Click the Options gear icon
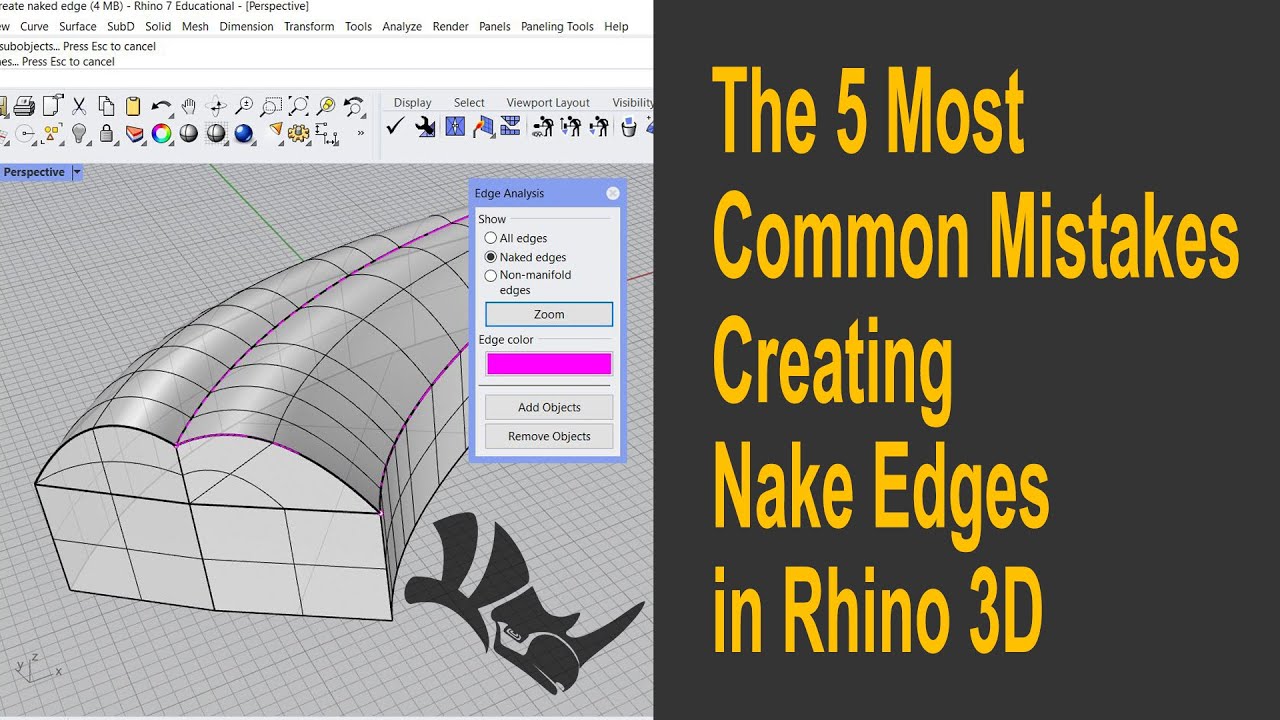 298,133
